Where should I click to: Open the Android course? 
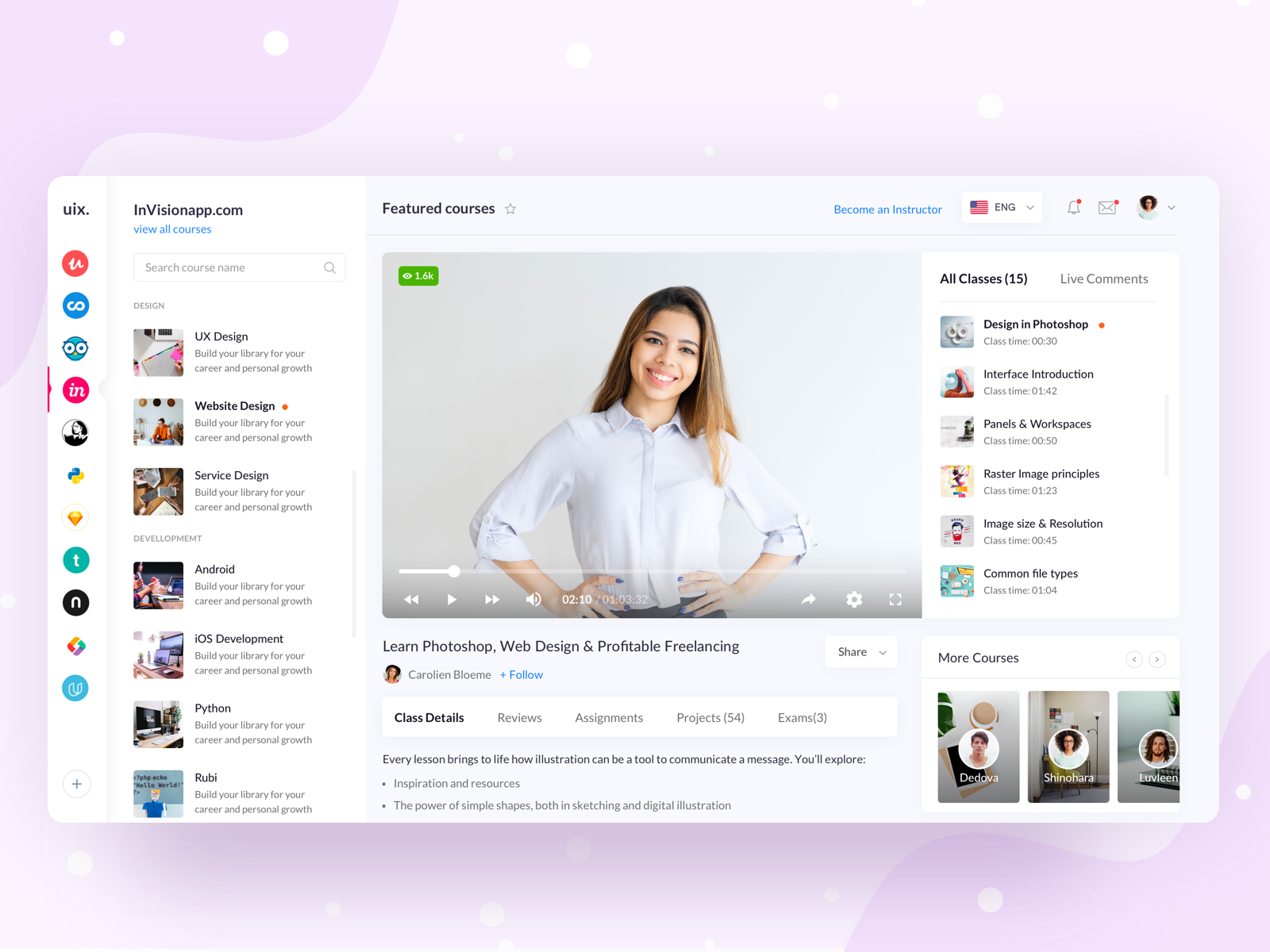pos(239,585)
